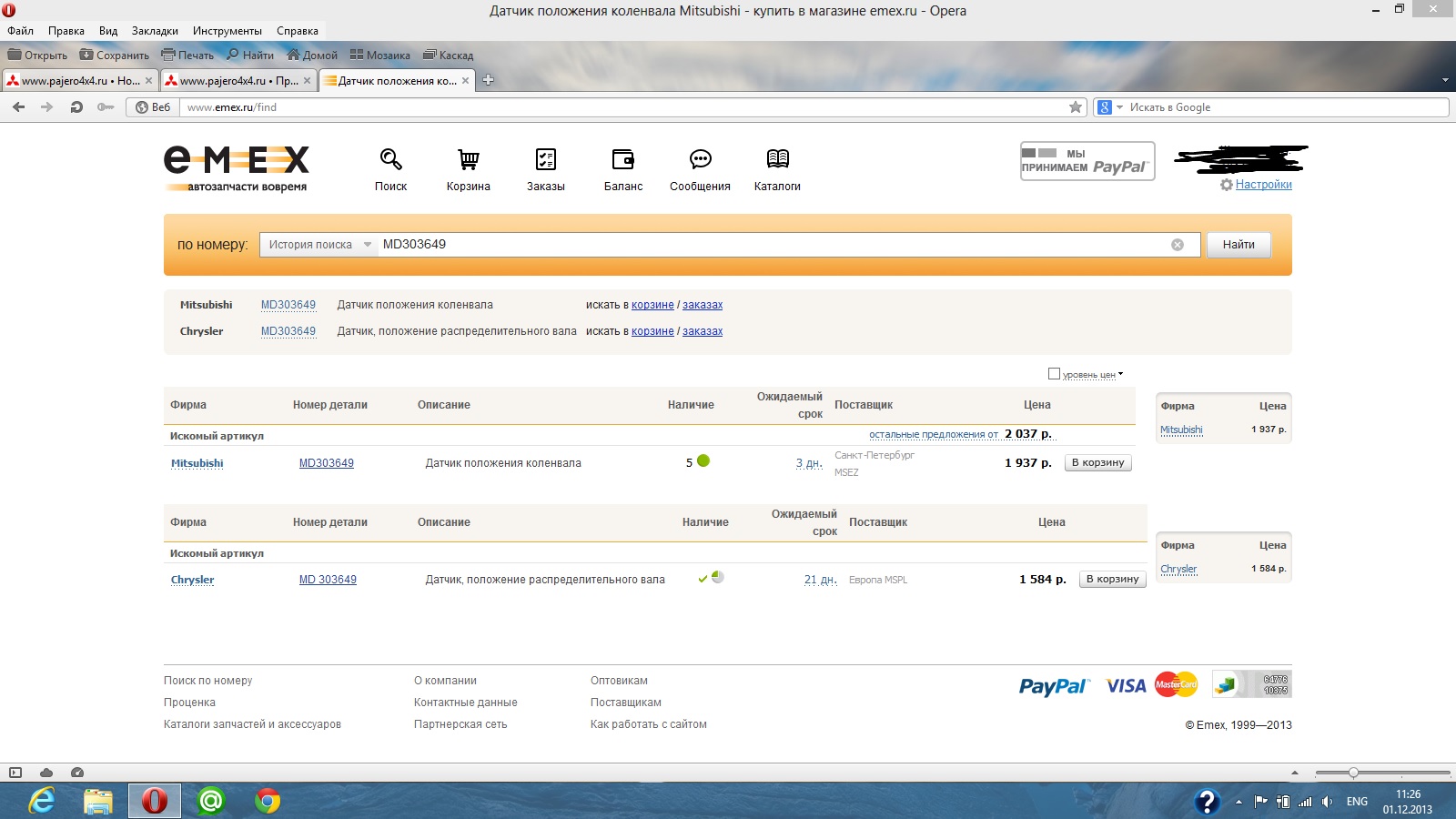
Task: Open the Каталоги book icon
Action: tap(777, 160)
